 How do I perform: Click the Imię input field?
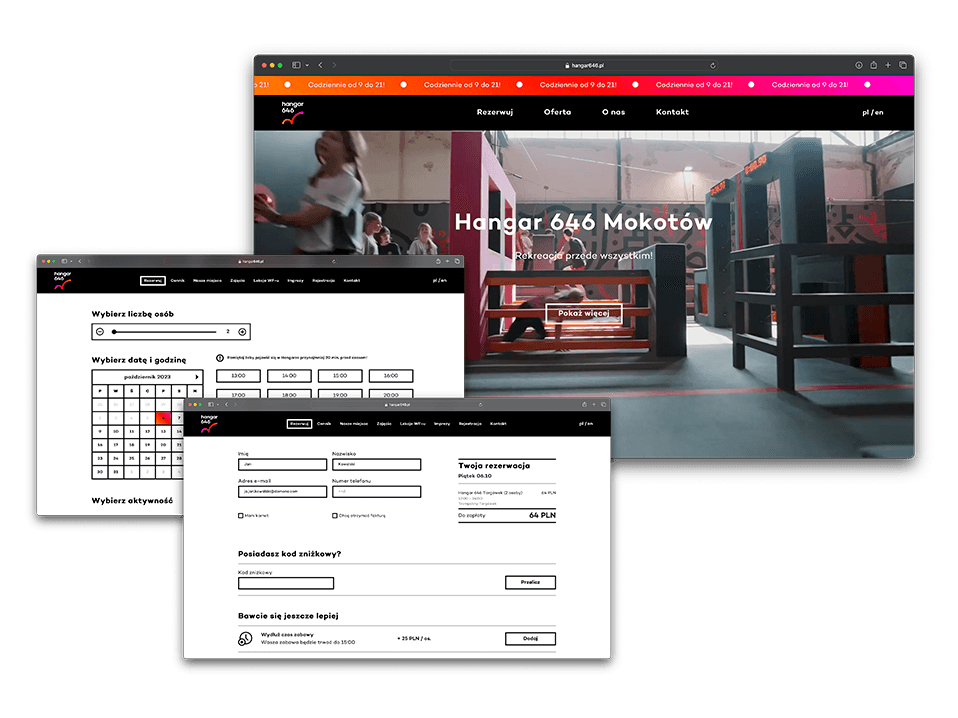(282, 464)
